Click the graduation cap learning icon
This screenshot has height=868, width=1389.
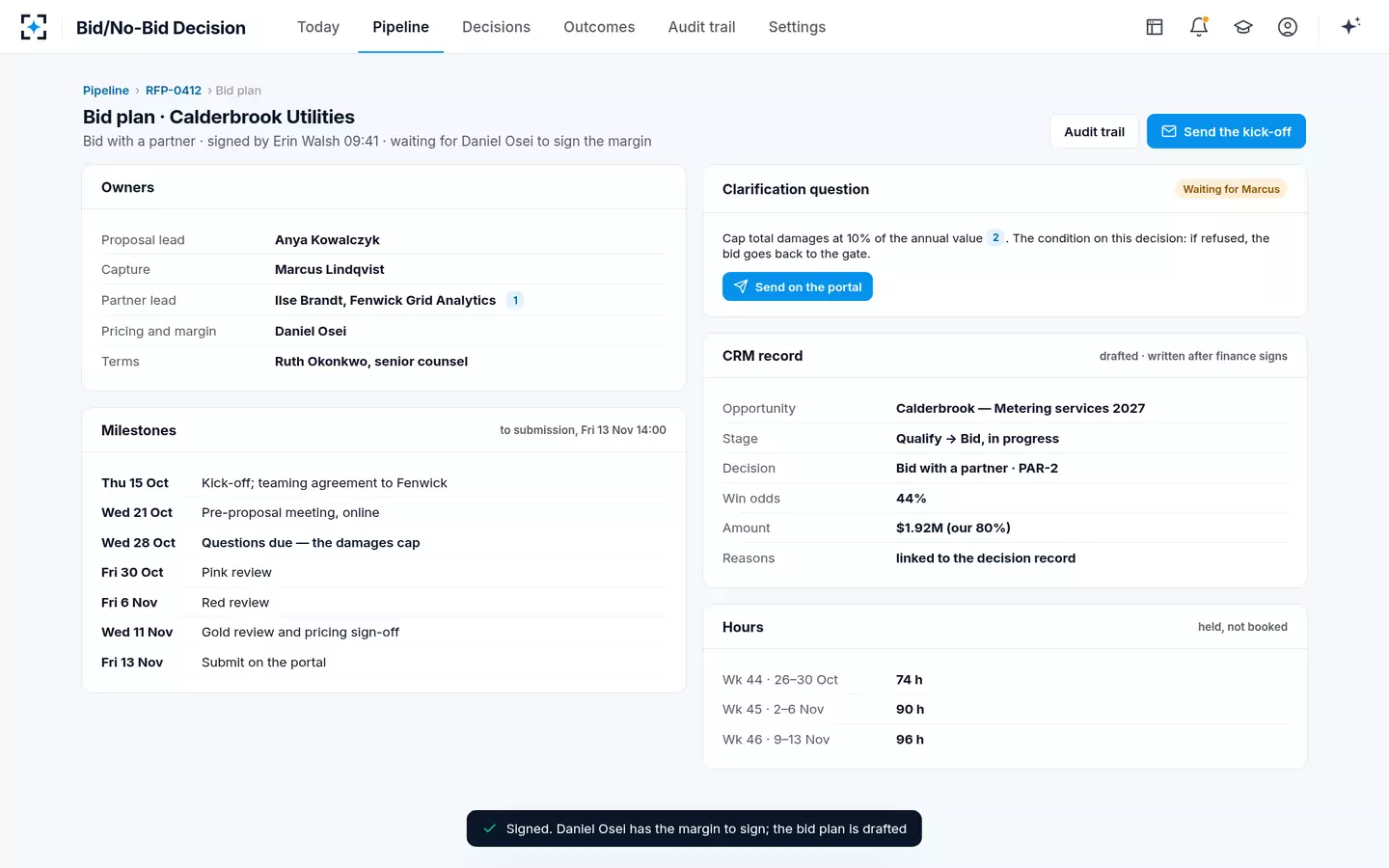[1243, 27]
